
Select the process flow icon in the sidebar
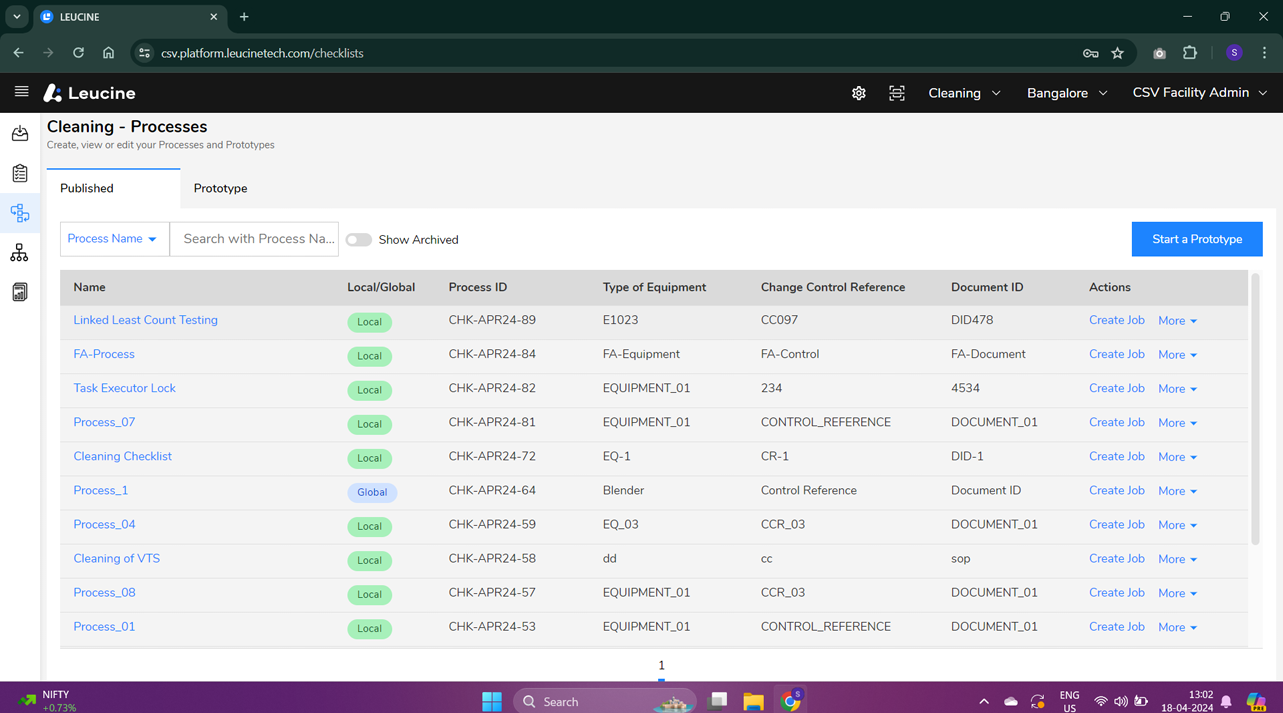point(20,213)
